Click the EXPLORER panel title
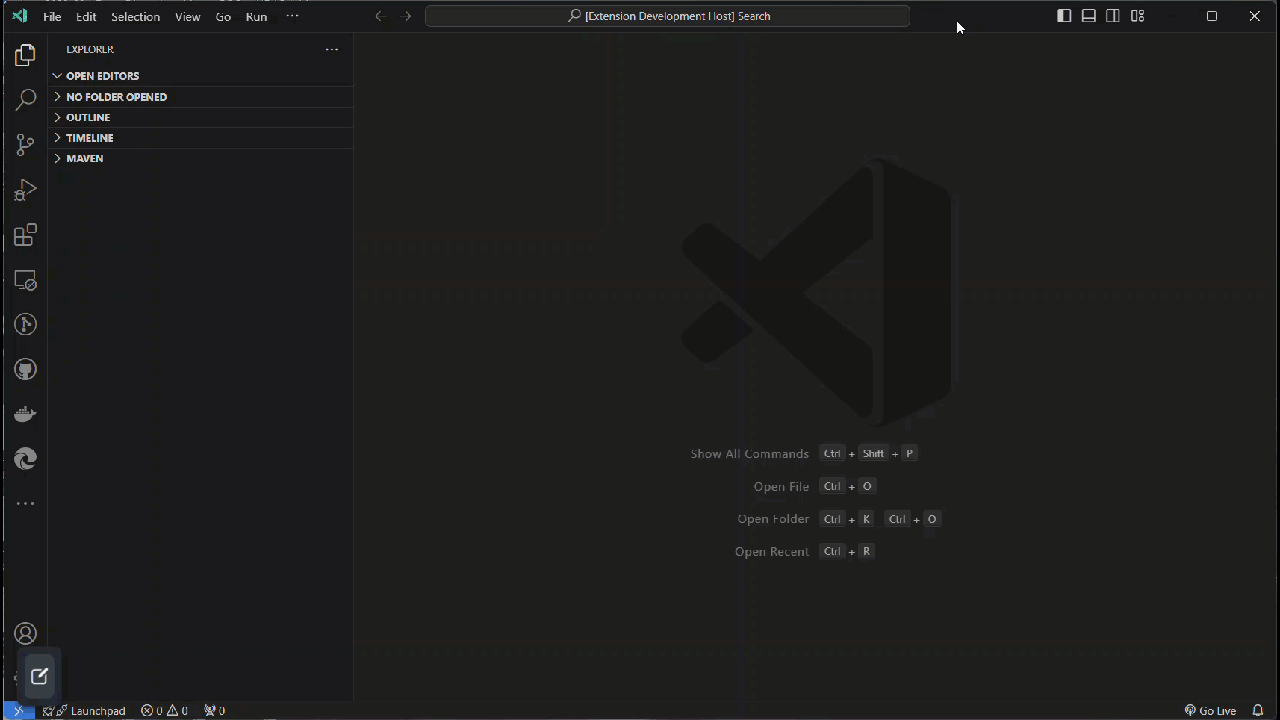 click(90, 49)
